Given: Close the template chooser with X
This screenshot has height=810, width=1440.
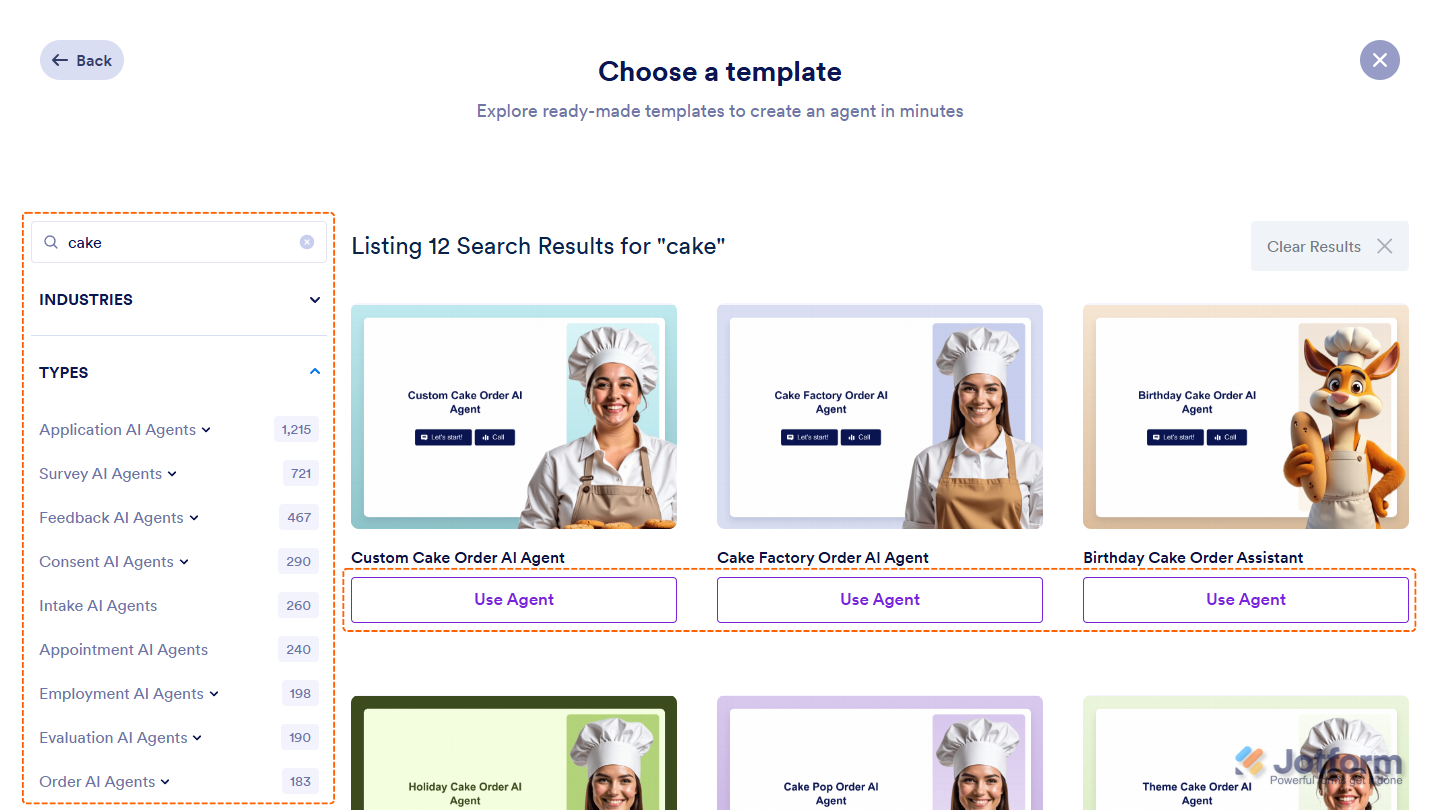Looking at the screenshot, I should tap(1380, 60).
